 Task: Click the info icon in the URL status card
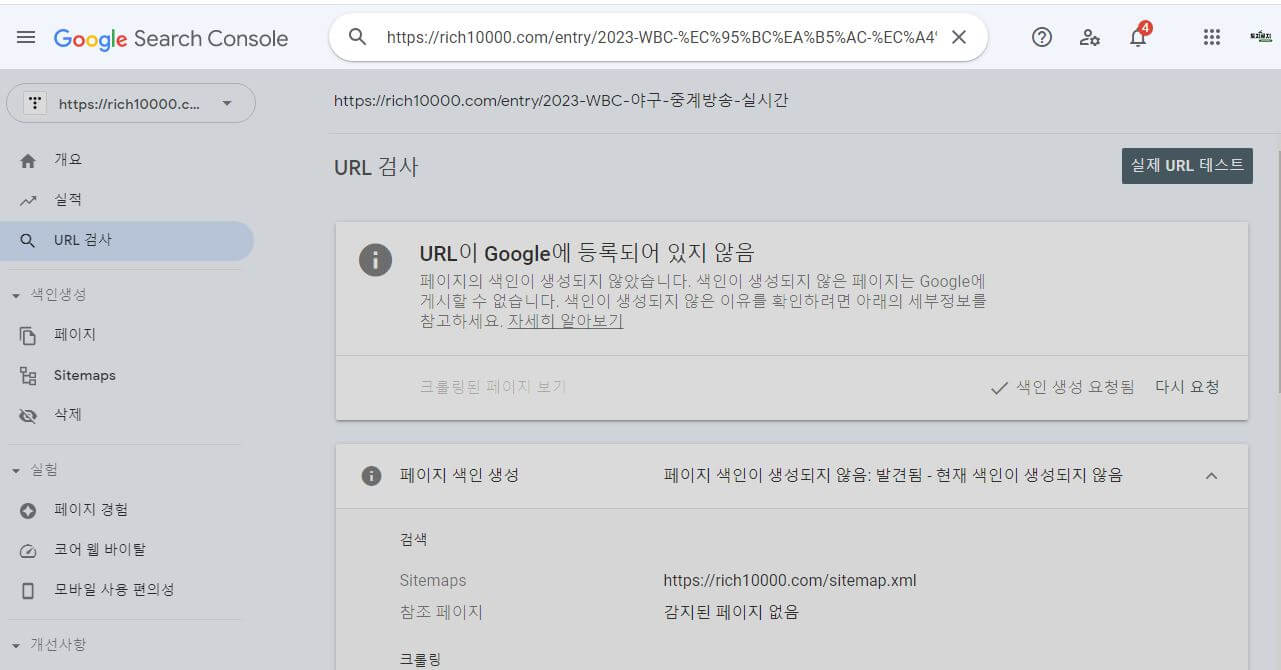[376, 260]
